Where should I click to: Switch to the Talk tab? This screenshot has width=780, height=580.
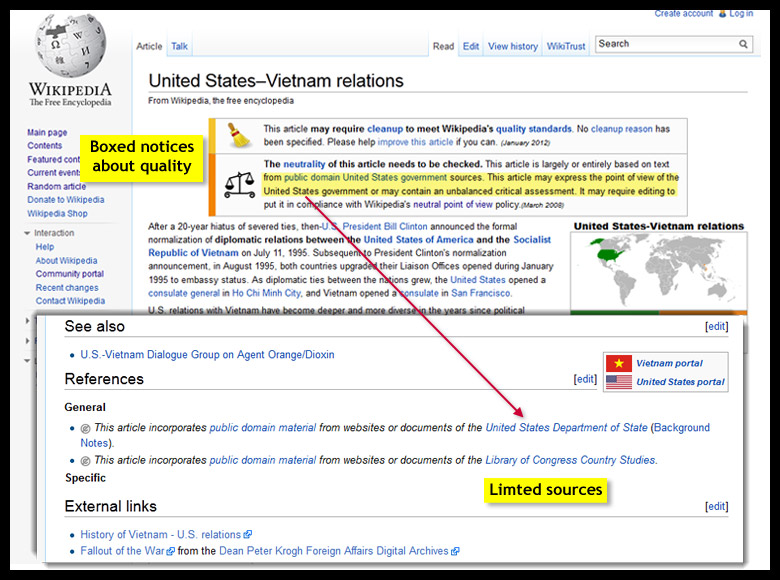point(179,46)
